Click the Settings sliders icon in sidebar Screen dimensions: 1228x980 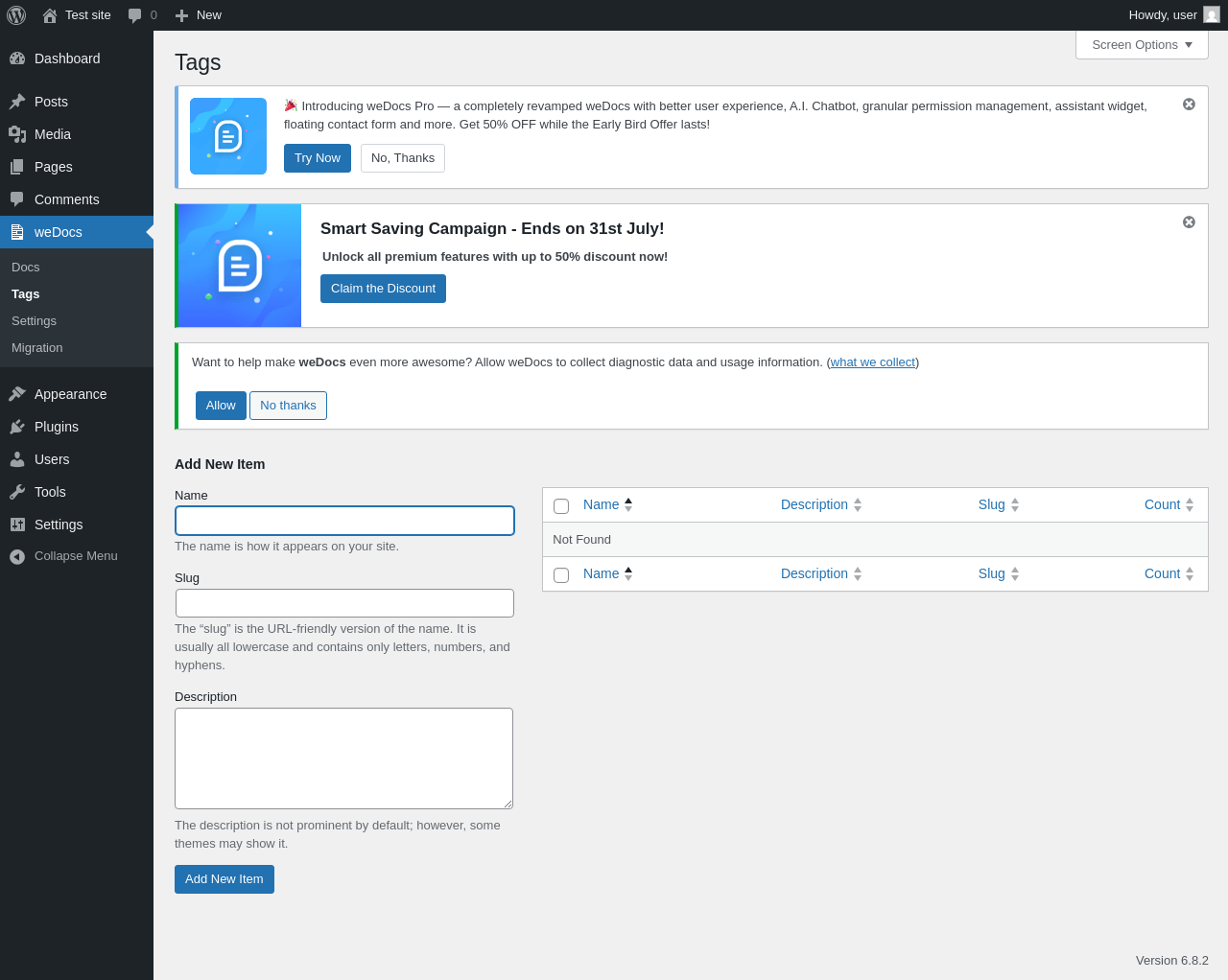[17, 525]
